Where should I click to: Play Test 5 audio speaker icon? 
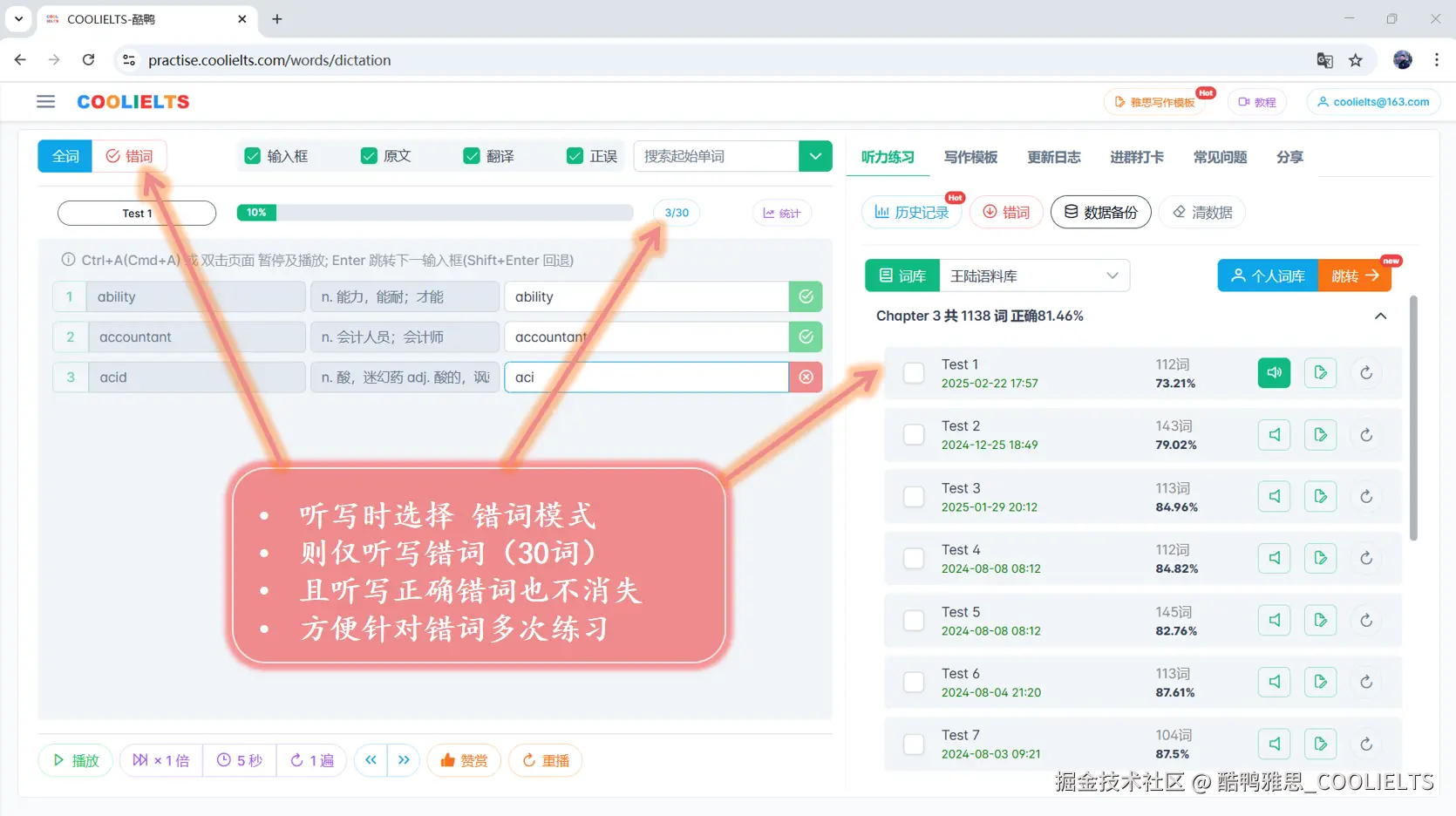point(1274,620)
